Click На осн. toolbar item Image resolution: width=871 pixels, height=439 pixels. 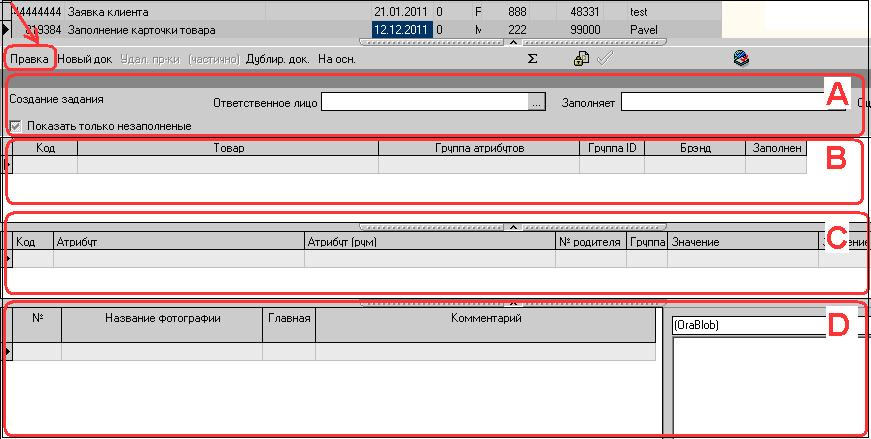(337, 59)
